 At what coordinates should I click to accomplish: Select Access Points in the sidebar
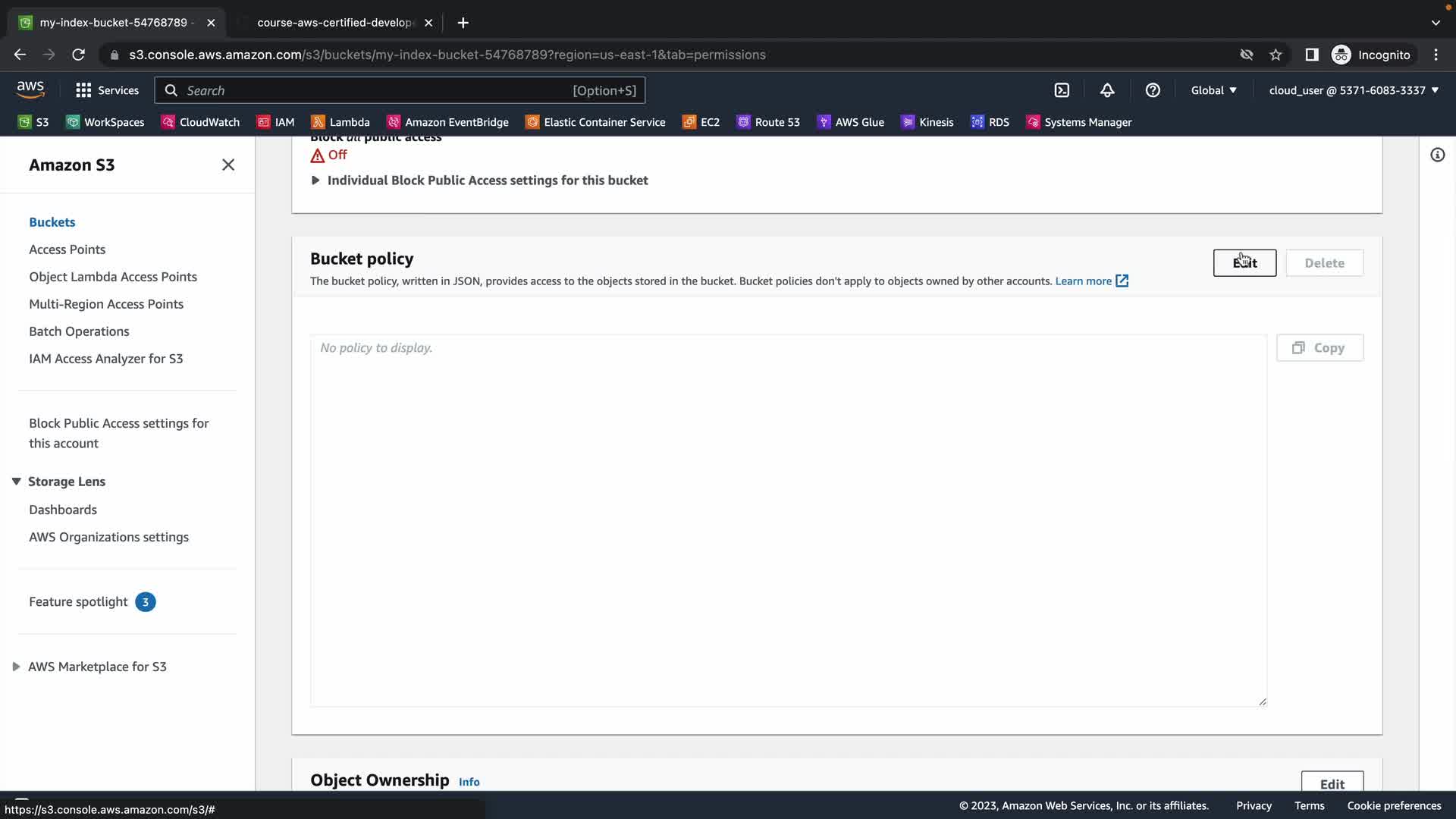67,249
